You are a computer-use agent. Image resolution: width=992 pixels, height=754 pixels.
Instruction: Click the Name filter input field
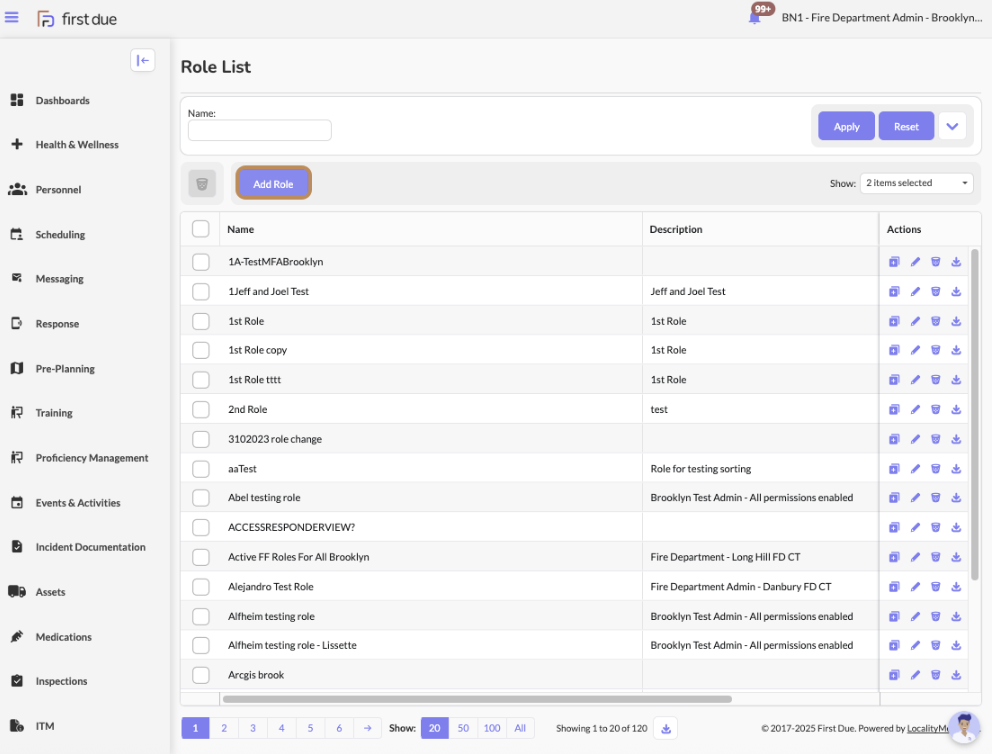[260, 131]
